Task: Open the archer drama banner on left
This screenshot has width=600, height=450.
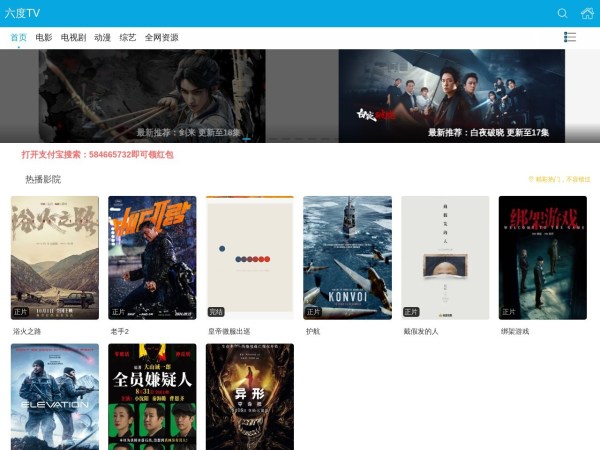Action: point(188,95)
